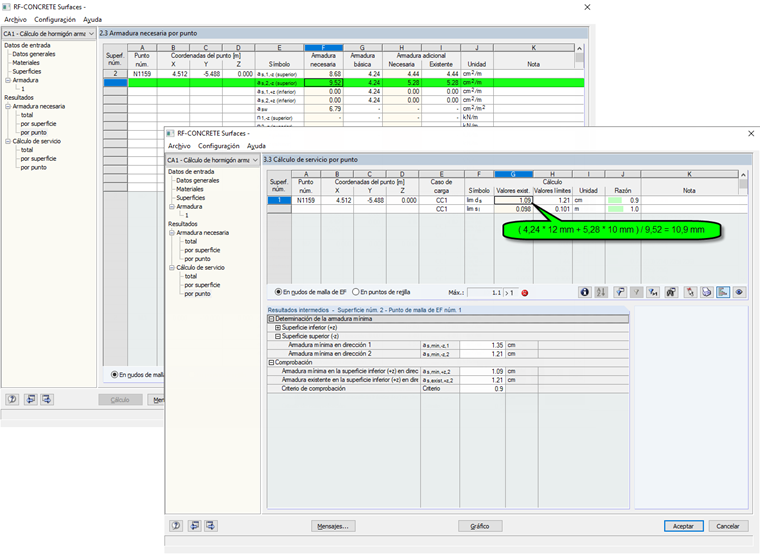The width and height of the screenshot is (760, 554).
Task: Click the pick-in-graphic cursor icon
Action: pos(690,292)
